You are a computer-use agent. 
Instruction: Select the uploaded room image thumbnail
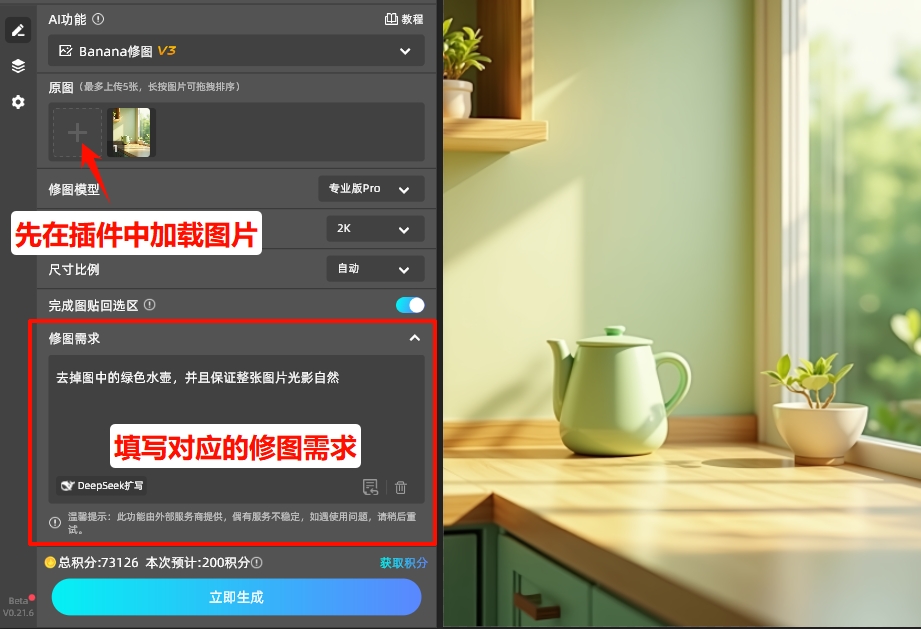(x=131, y=131)
